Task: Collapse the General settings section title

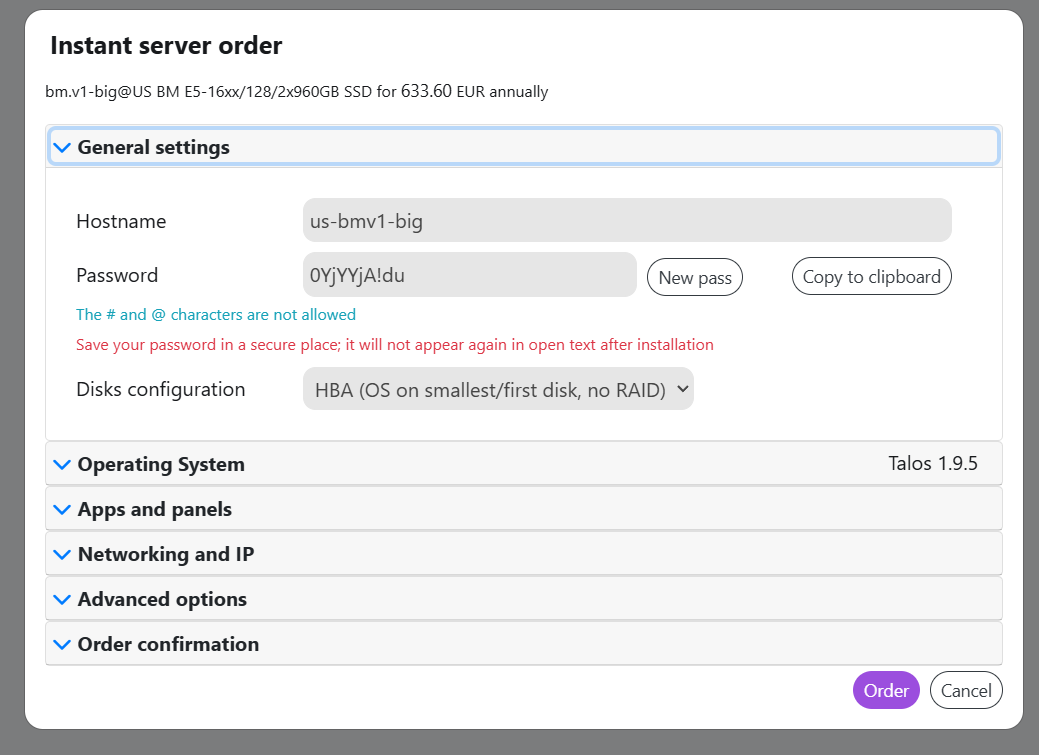Action: [x=154, y=148]
